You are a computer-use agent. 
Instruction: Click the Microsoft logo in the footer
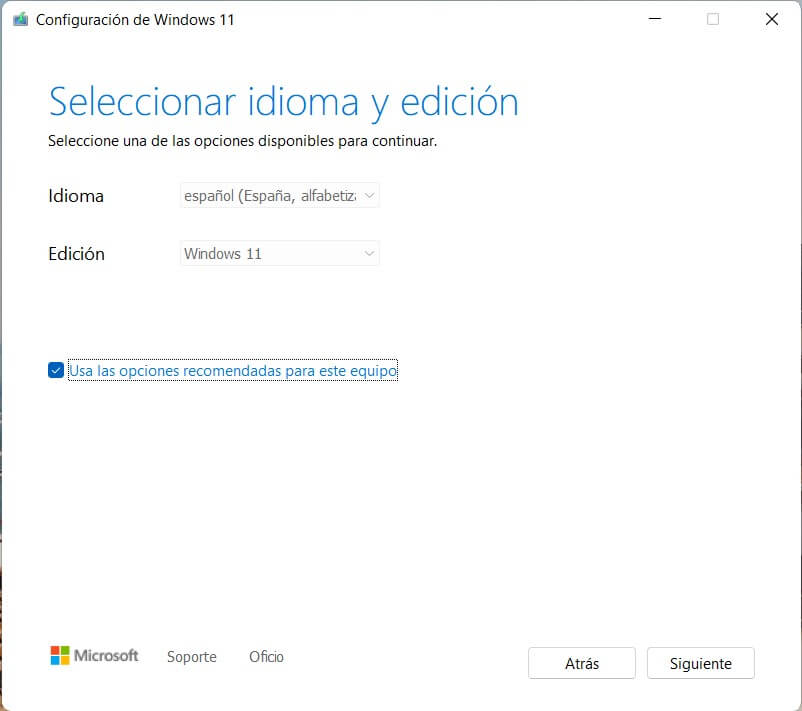(x=95, y=655)
